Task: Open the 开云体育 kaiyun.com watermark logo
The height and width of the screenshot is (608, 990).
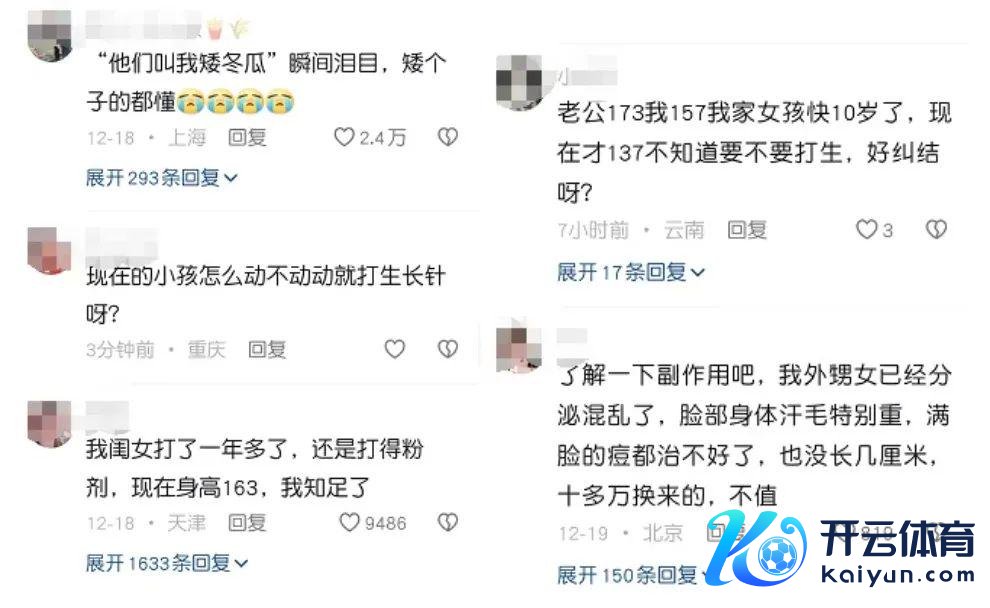Action: (x=842, y=546)
